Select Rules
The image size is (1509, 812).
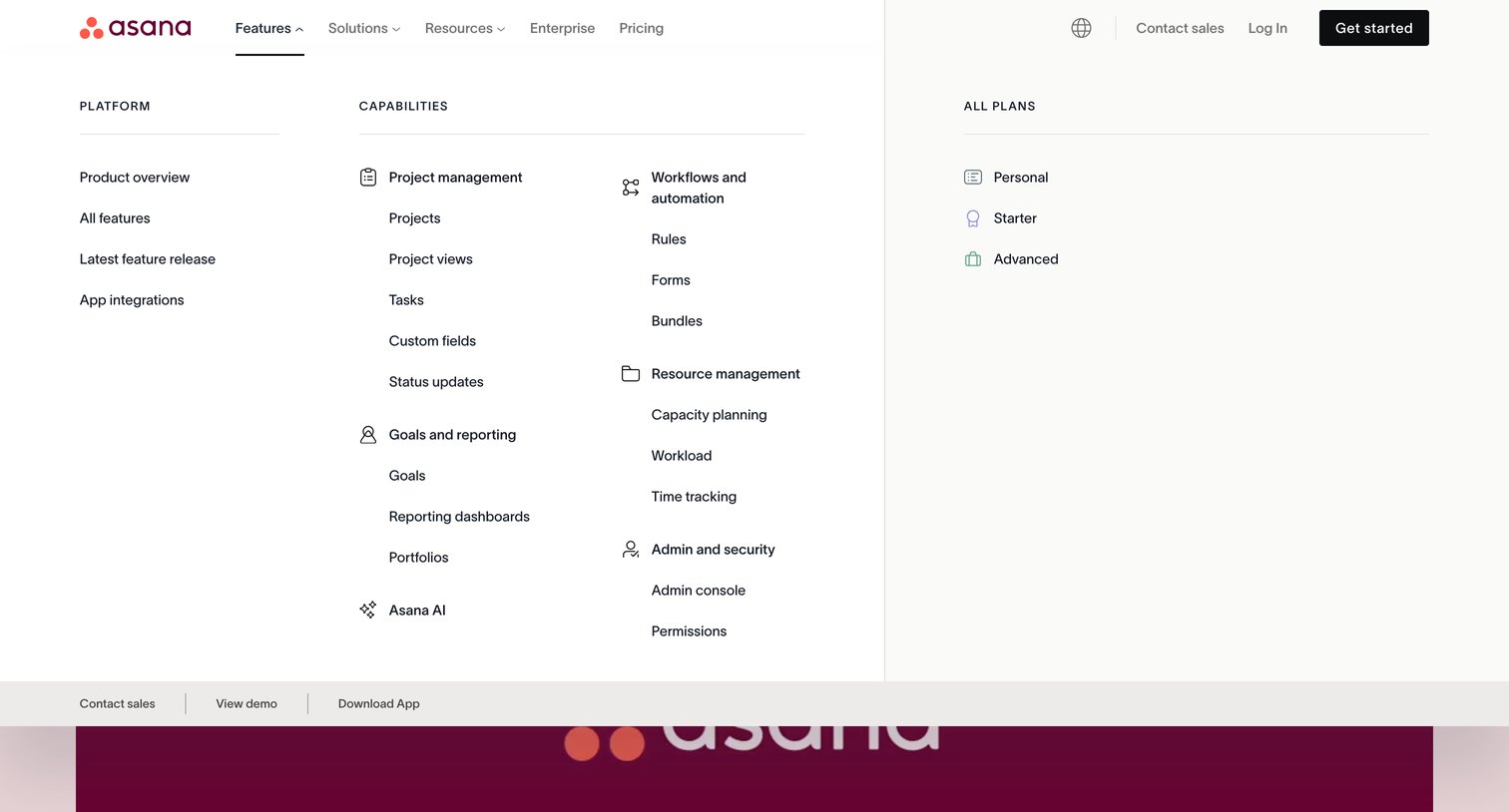pos(669,239)
